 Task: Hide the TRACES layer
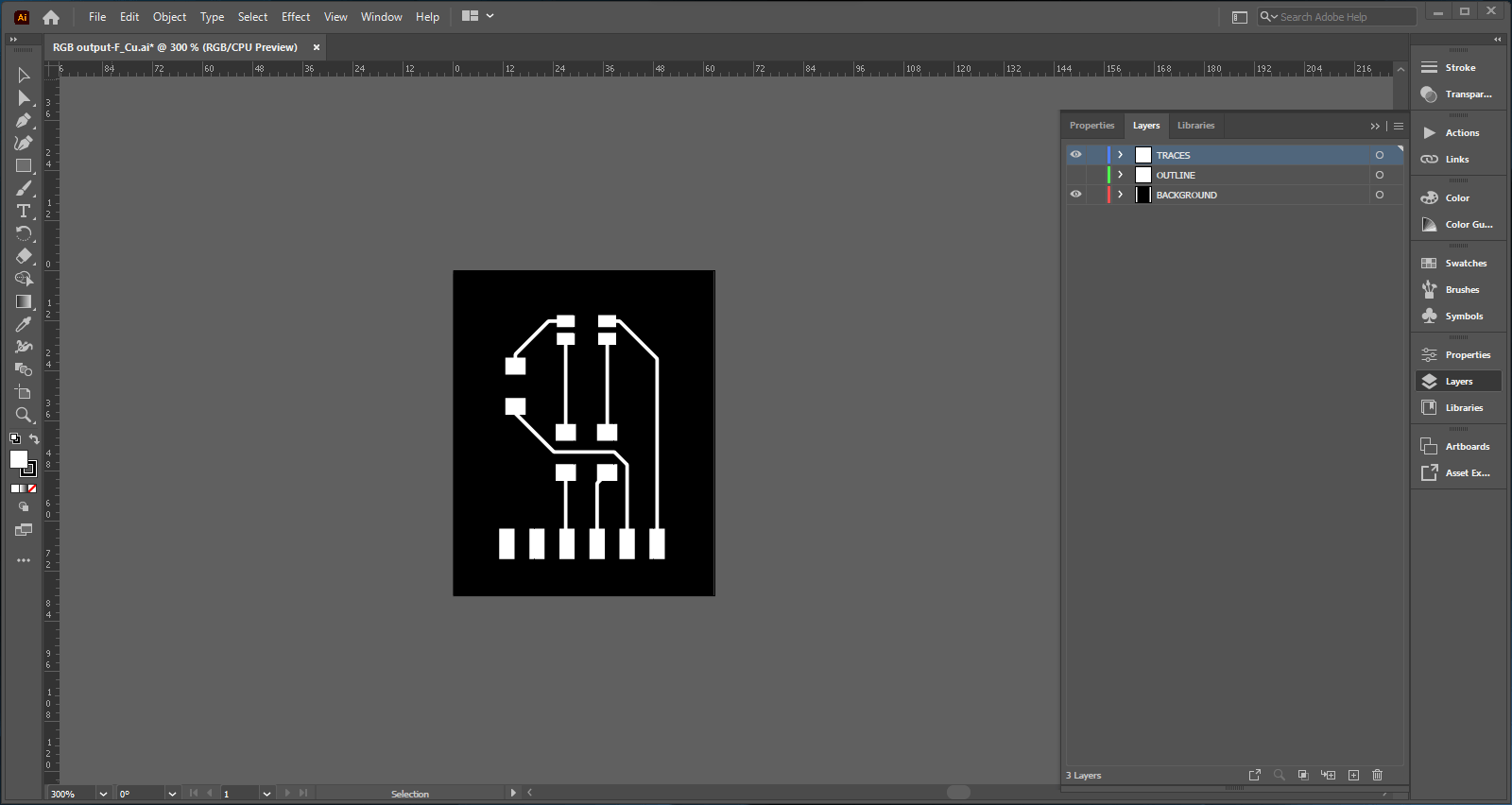pos(1075,154)
